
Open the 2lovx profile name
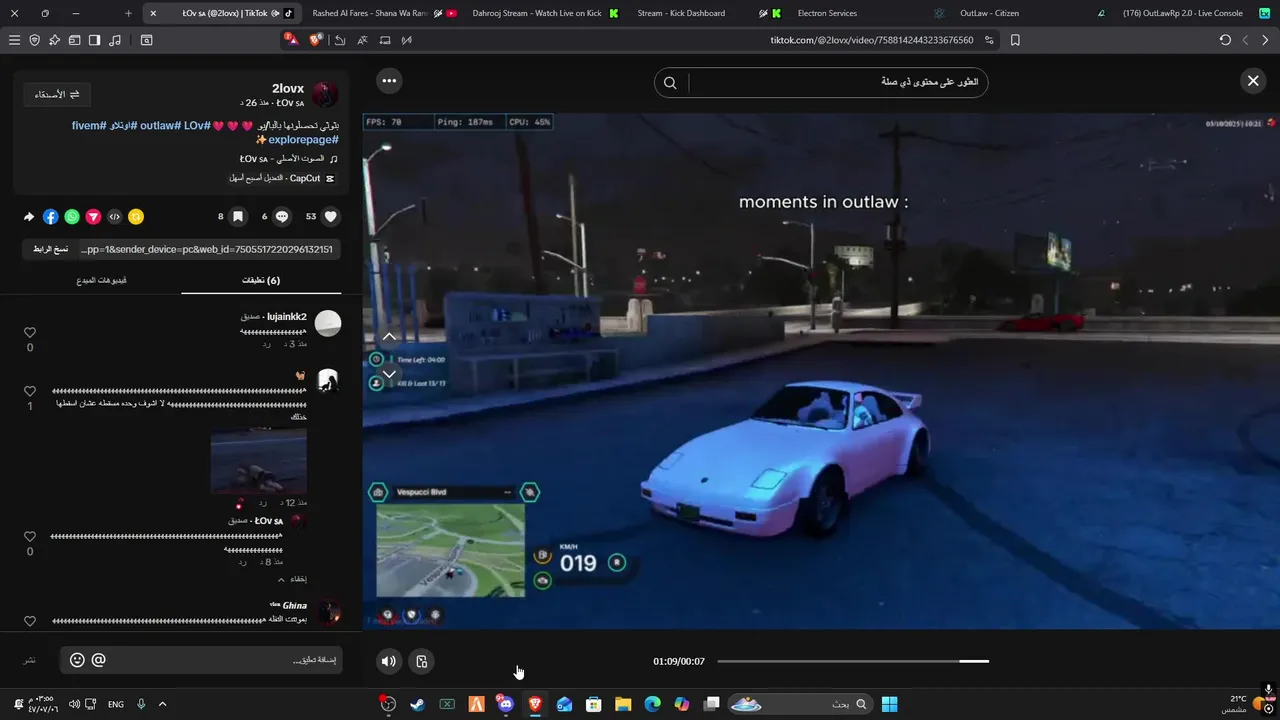click(288, 88)
